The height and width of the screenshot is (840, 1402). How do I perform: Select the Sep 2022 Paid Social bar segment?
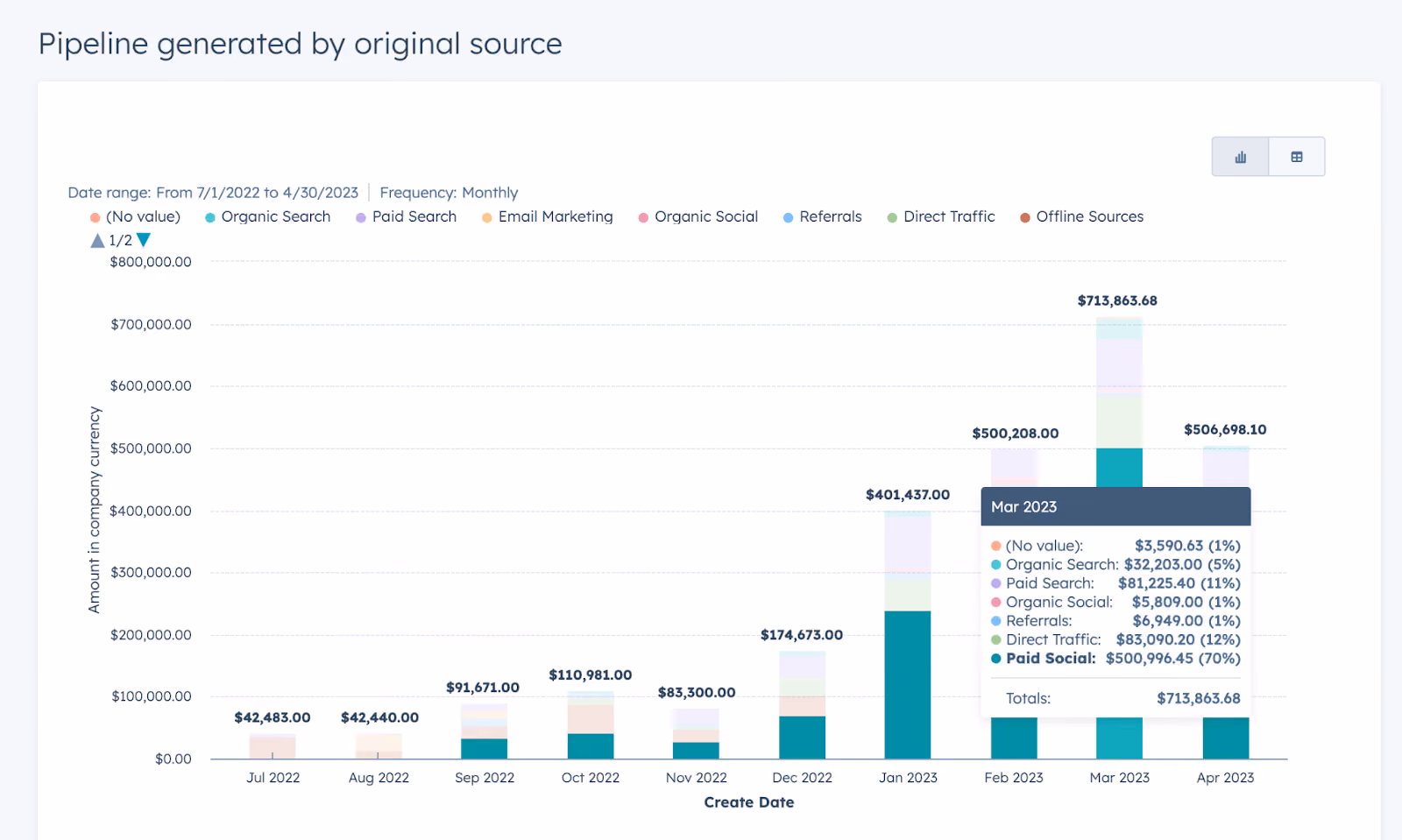485,749
